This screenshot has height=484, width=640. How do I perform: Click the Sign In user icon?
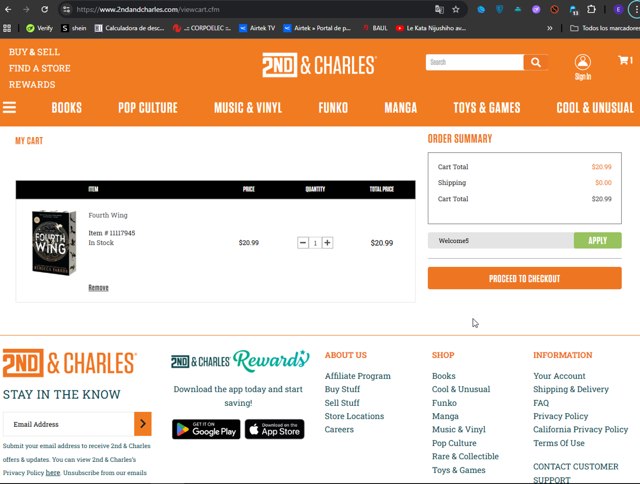point(582,67)
